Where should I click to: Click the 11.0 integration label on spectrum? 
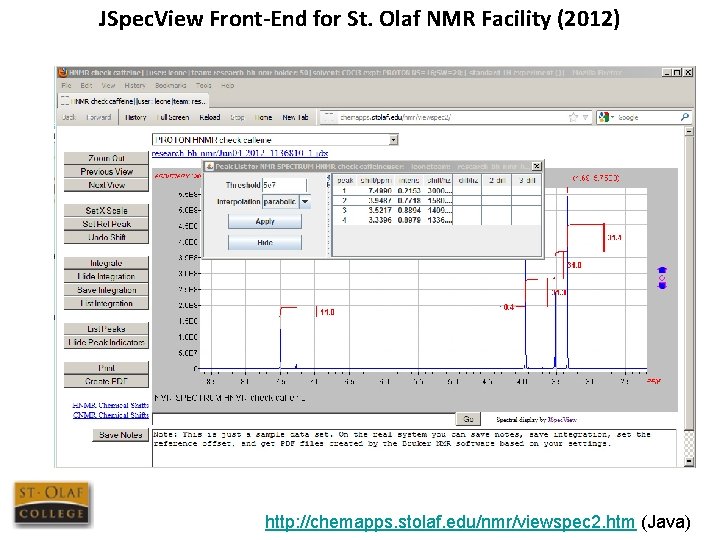[x=327, y=312]
